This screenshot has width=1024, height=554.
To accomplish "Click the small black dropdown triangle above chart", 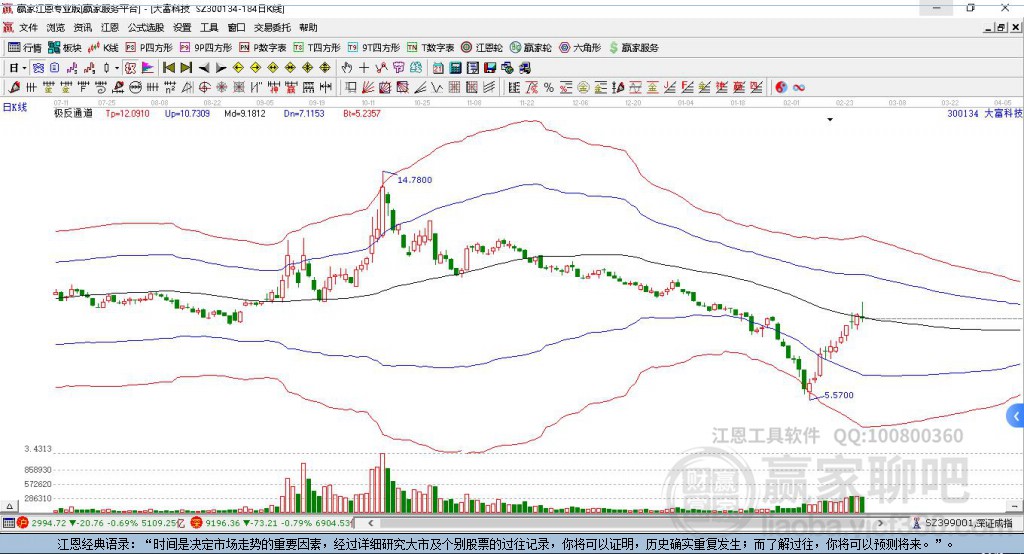I will 830,120.
